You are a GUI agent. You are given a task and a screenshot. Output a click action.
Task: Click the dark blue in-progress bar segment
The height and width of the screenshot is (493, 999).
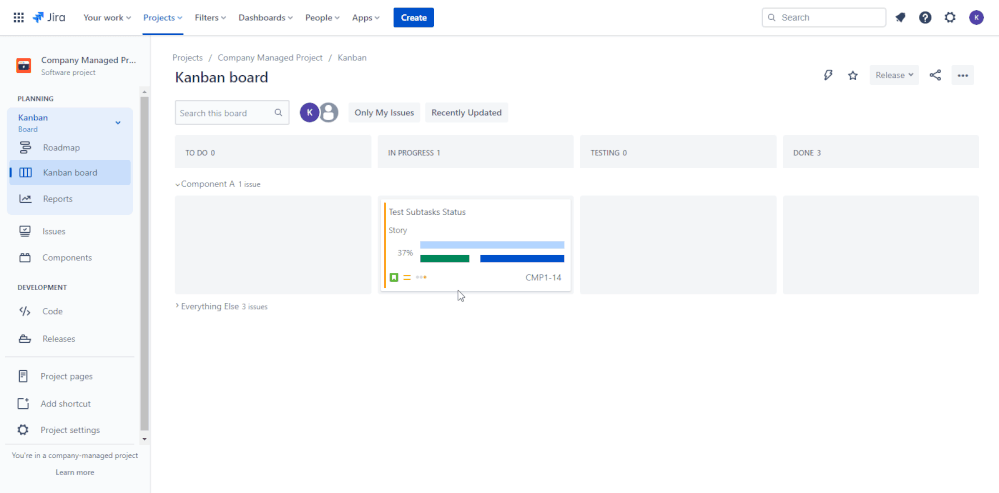[x=522, y=259]
